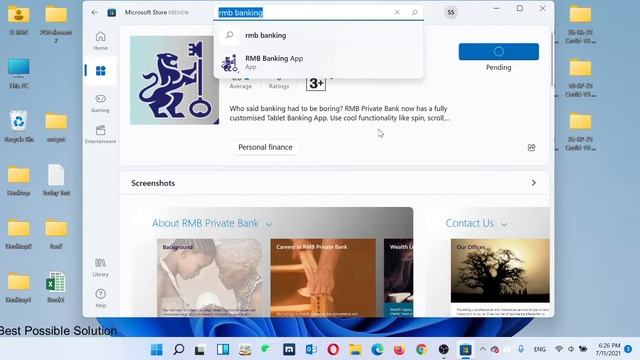Open Wi-Fi network tray icon
This screenshot has width=640, height=360.
coord(559,349)
